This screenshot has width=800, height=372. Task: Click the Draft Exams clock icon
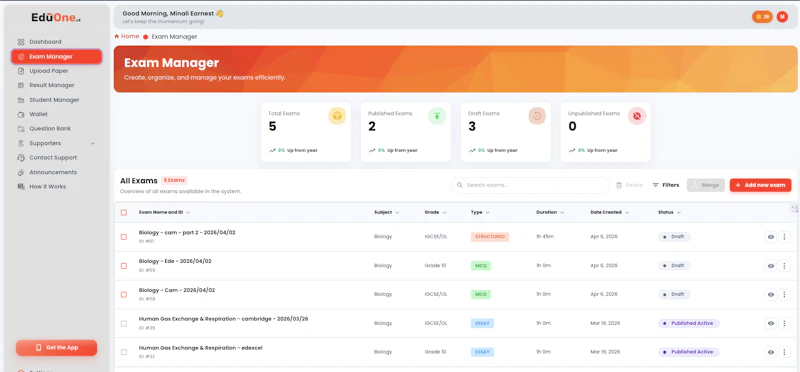tap(537, 116)
